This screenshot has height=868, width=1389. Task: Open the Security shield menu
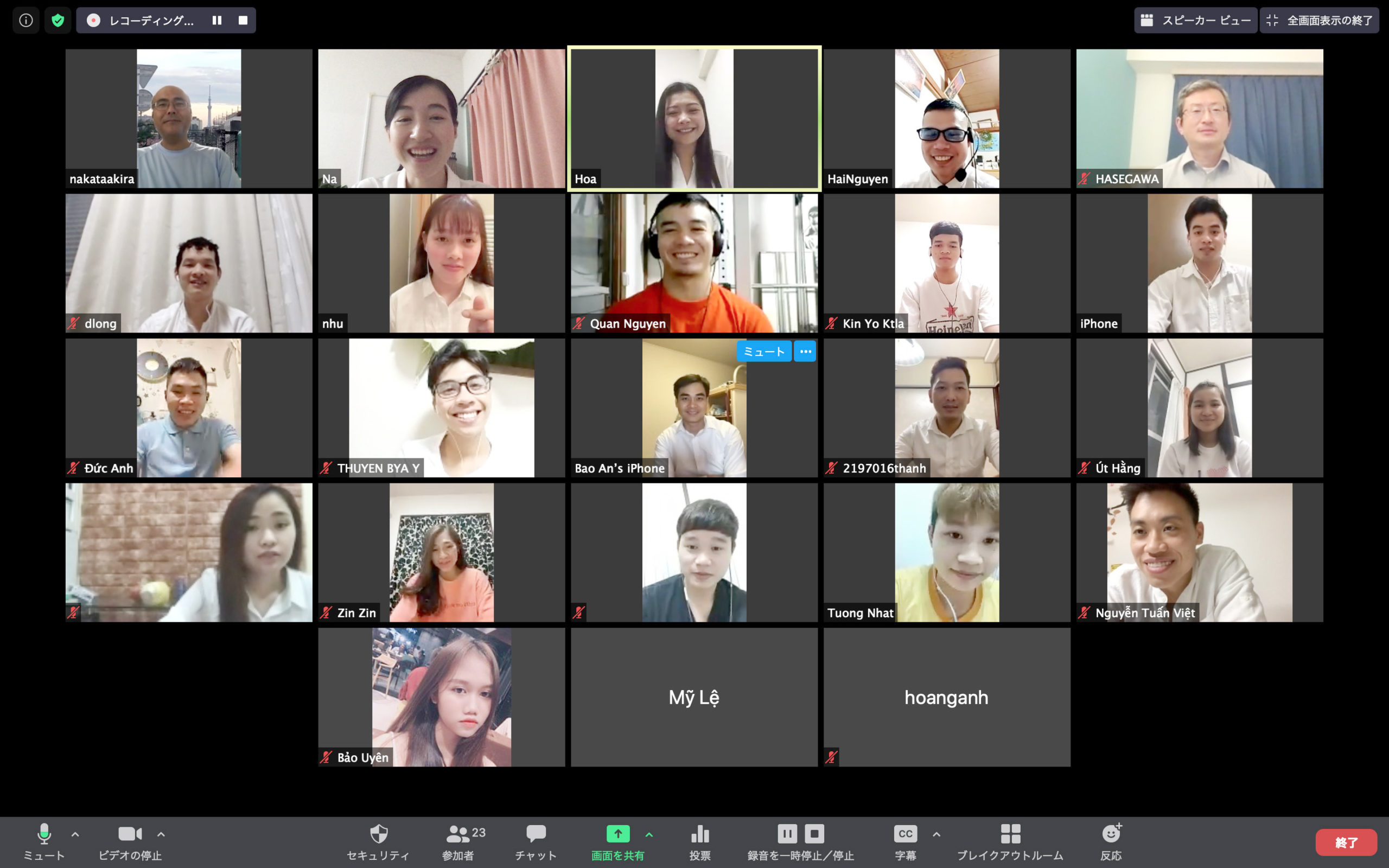point(378,841)
